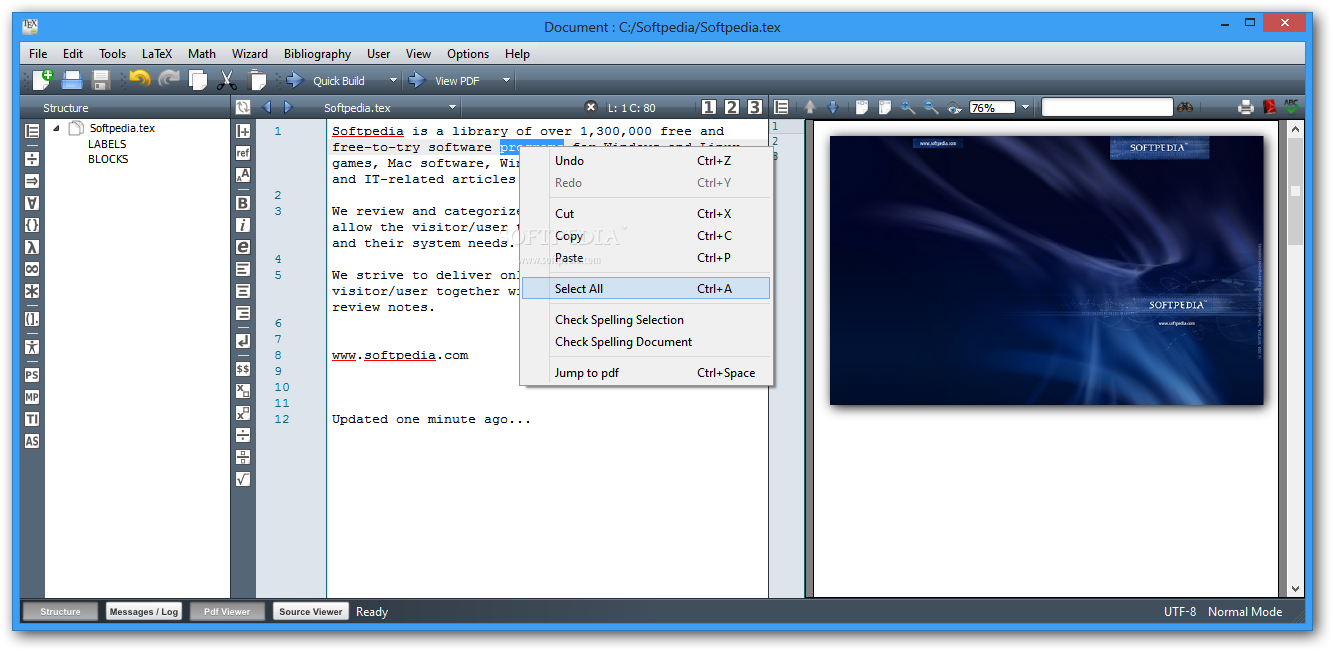Click the Cut scissors icon
1333x651 pixels.
228,80
